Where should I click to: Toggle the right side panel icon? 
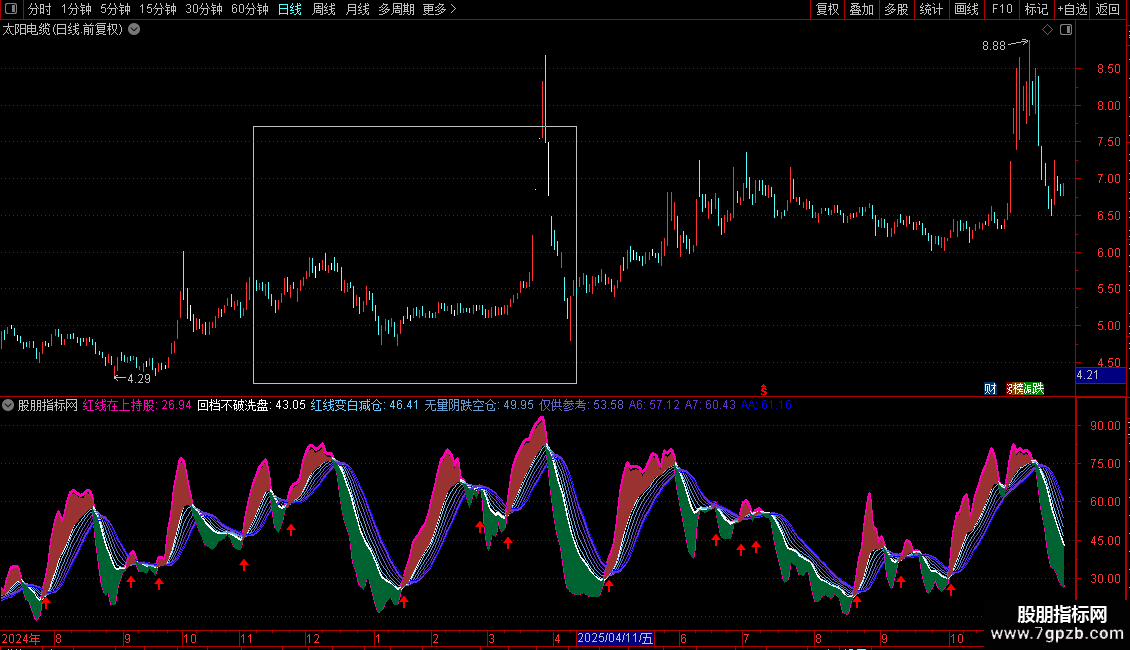pyautogui.click(x=1066, y=30)
